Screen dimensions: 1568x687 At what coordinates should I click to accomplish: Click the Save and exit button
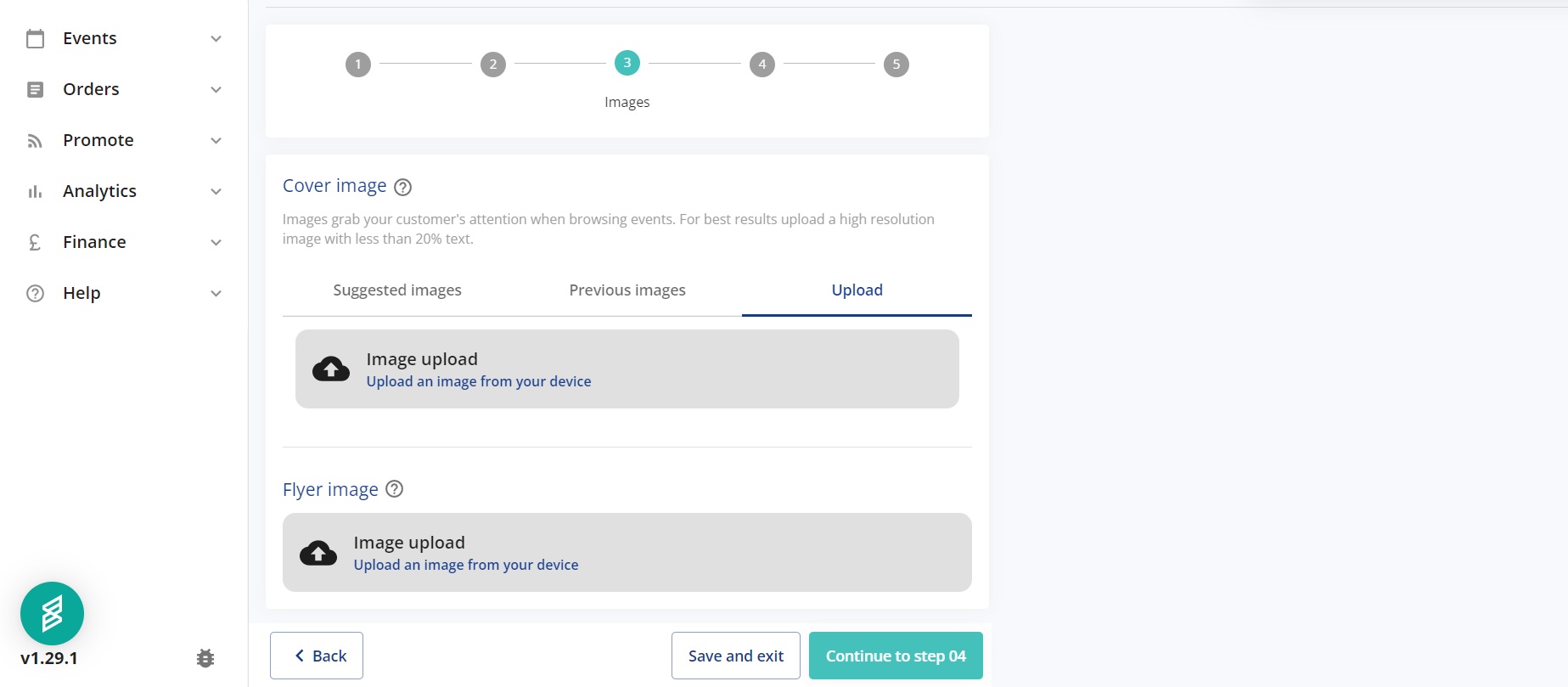tap(735, 656)
